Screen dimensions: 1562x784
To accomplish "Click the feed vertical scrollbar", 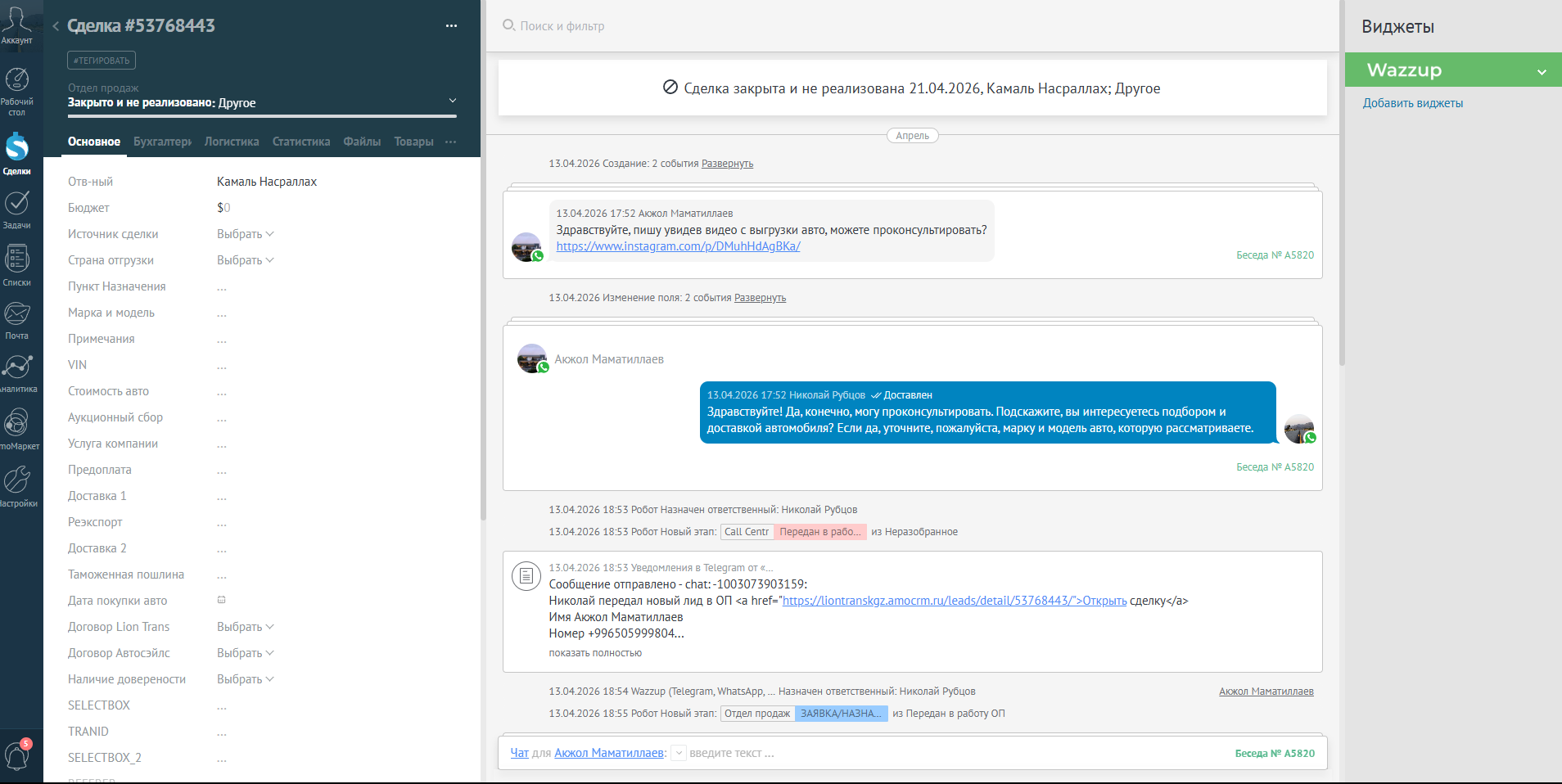I will tap(1341, 182).
